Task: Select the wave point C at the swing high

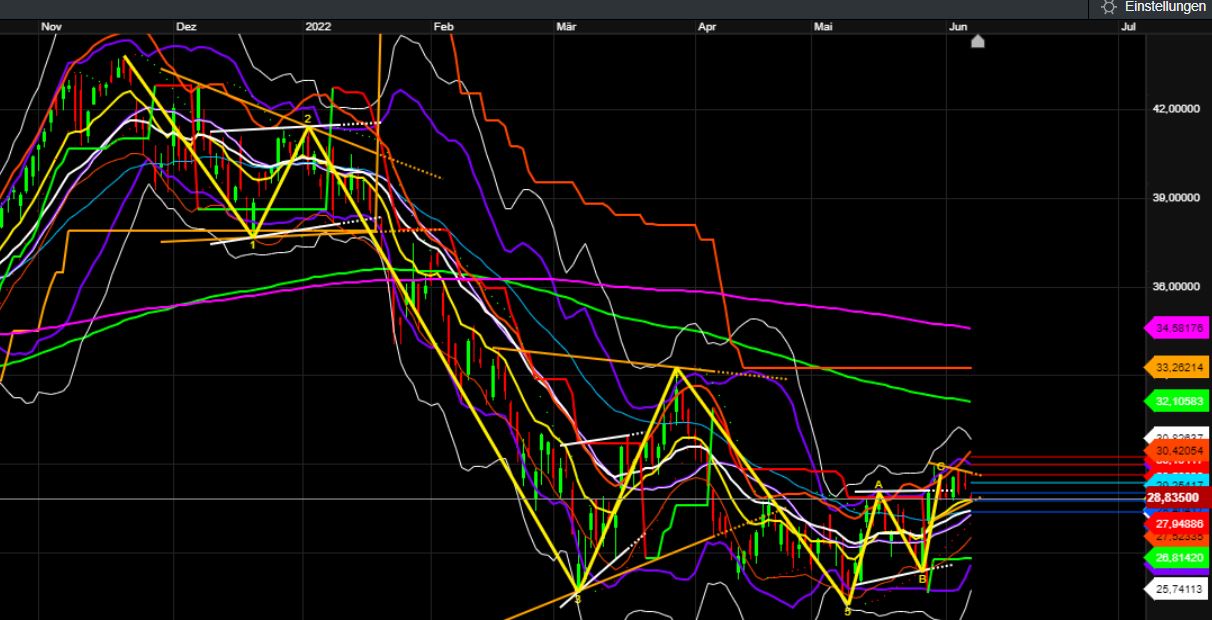Action: [x=940, y=466]
